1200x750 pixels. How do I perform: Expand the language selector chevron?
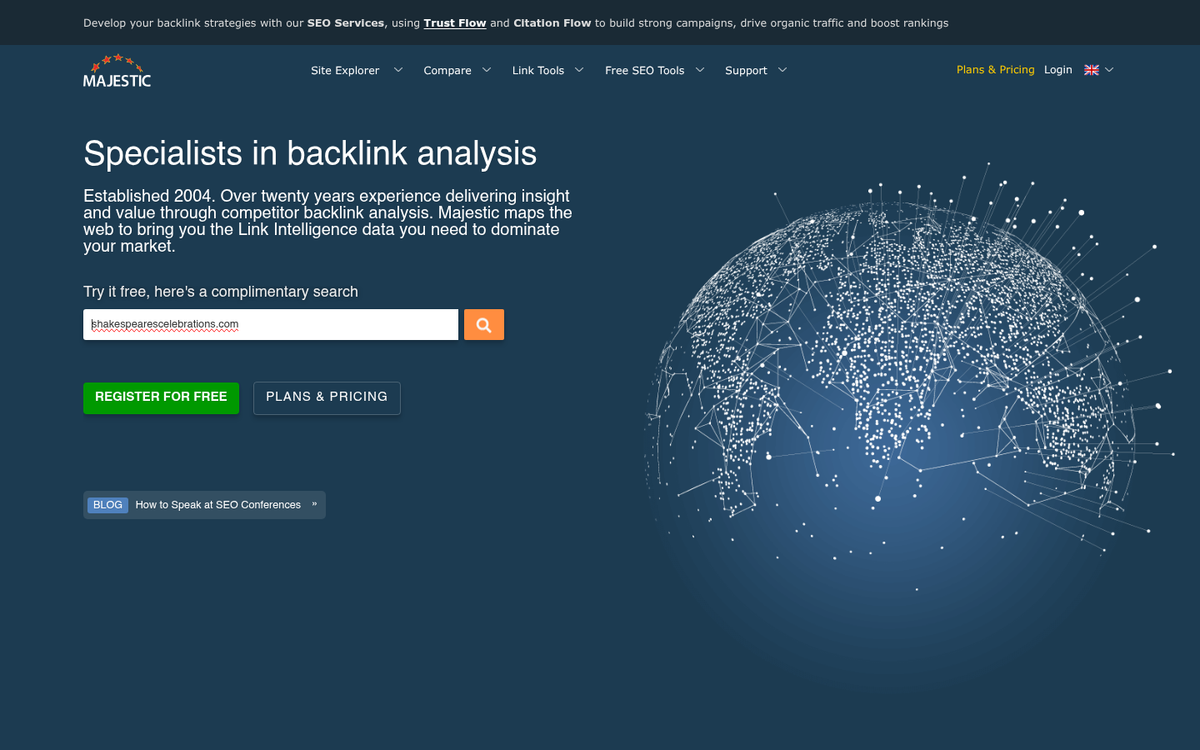pyautogui.click(x=1109, y=70)
